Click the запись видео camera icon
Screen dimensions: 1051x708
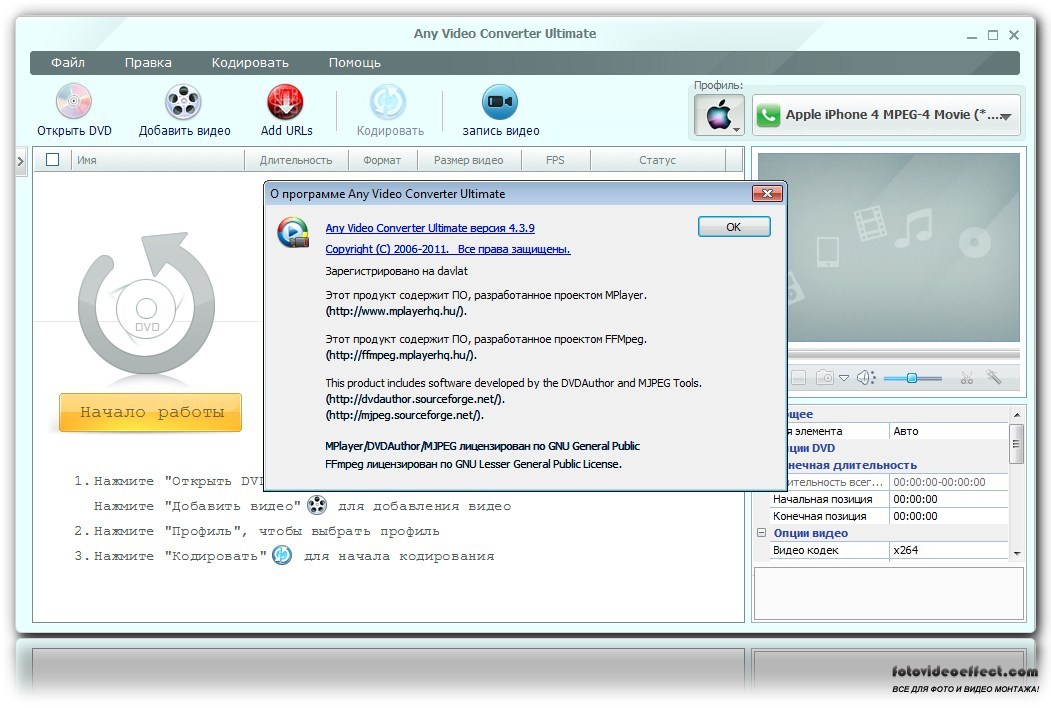pos(500,102)
